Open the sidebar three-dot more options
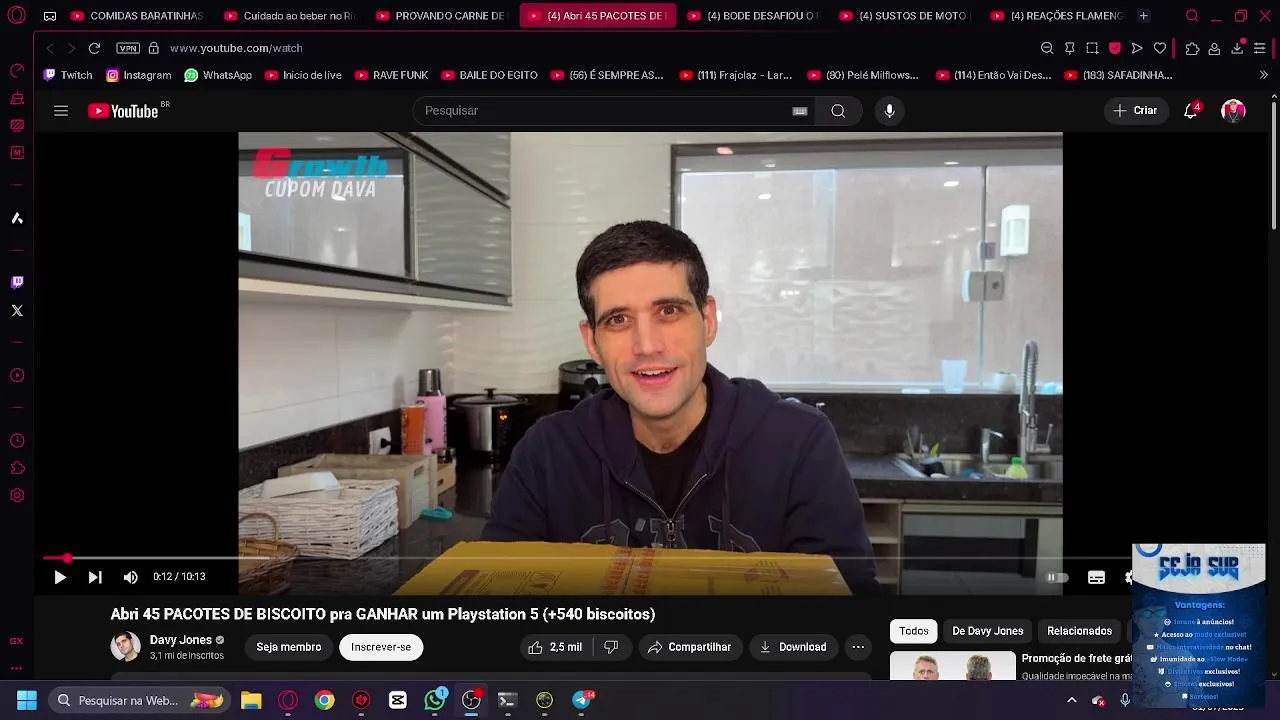 pos(17,668)
